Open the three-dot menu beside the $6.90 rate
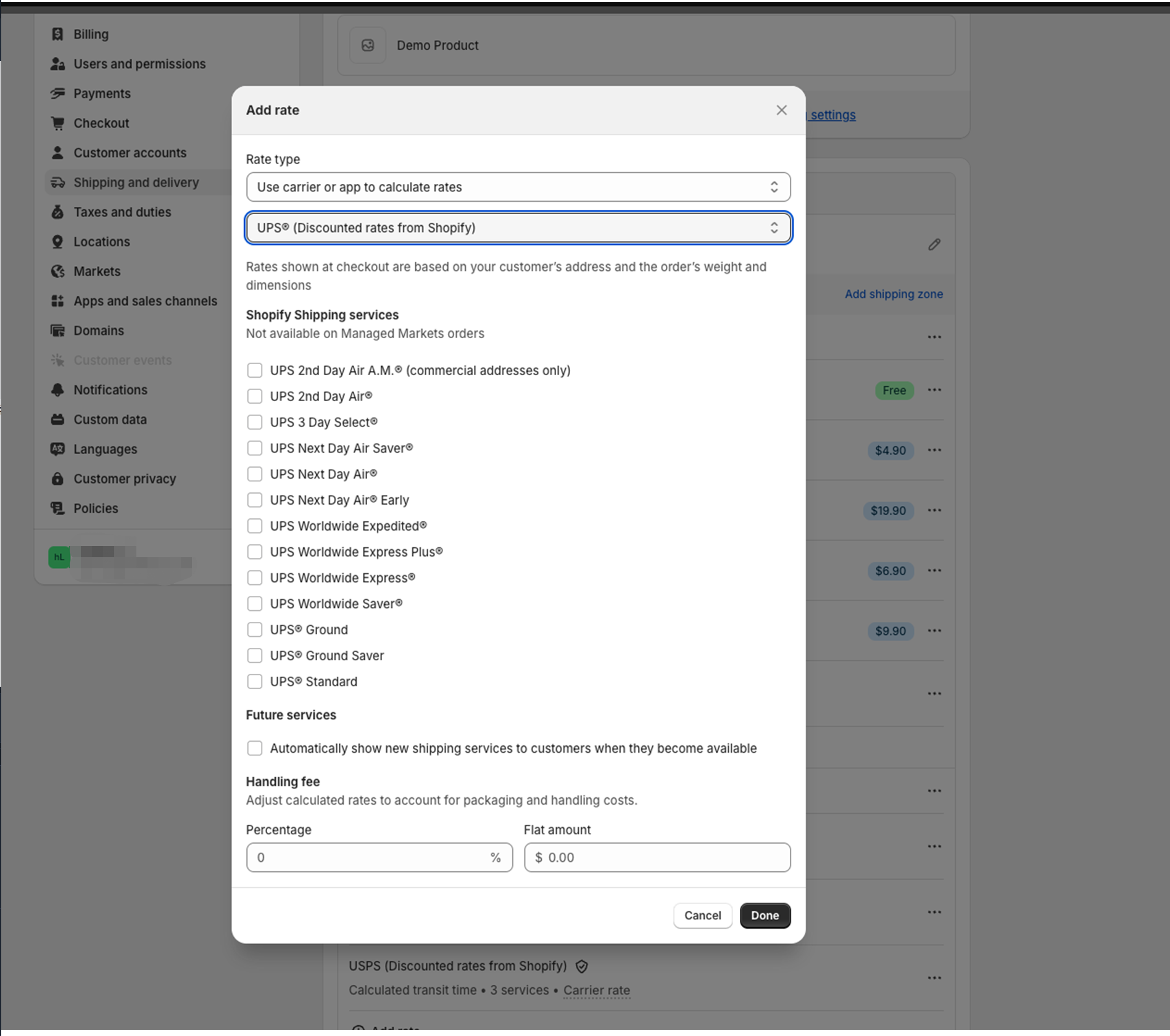 (934, 570)
